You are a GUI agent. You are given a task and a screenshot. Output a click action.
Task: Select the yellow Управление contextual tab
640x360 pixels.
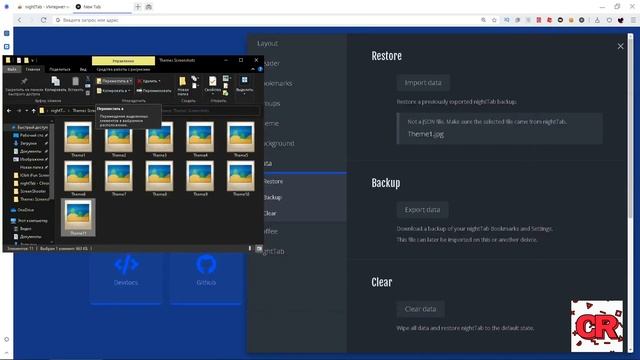(123, 61)
